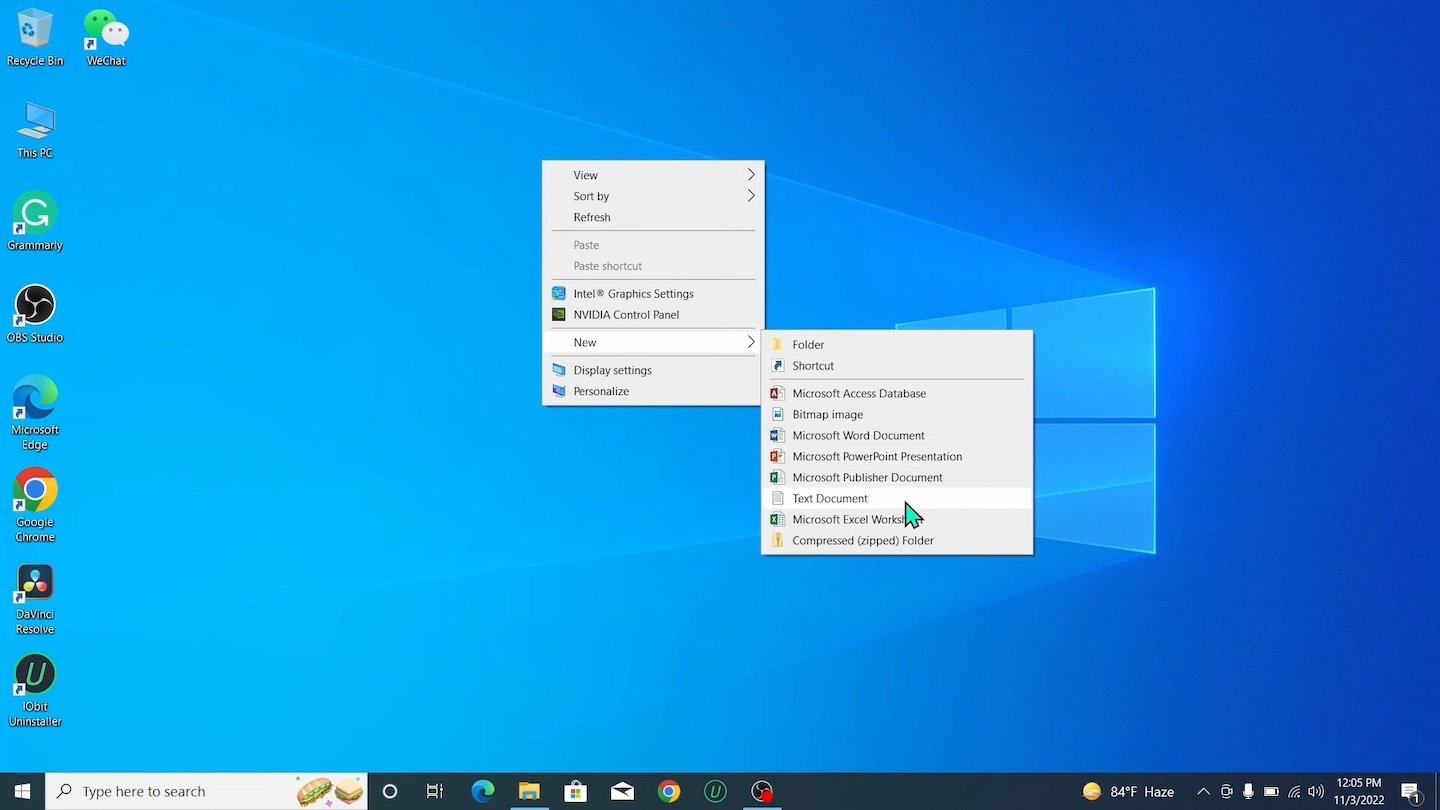Choose Personalize from the context menu
This screenshot has width=1440, height=810.
click(x=653, y=391)
